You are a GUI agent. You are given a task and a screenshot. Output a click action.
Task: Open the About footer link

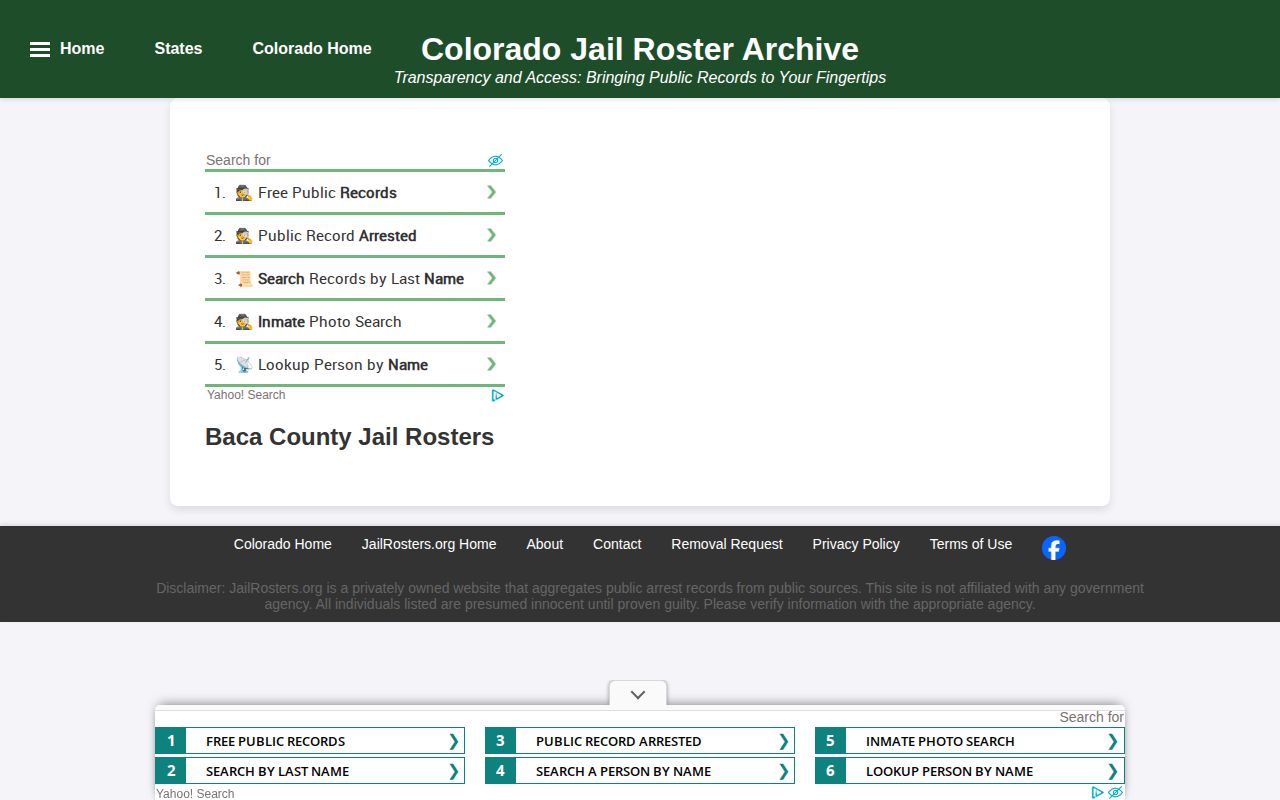click(x=545, y=544)
